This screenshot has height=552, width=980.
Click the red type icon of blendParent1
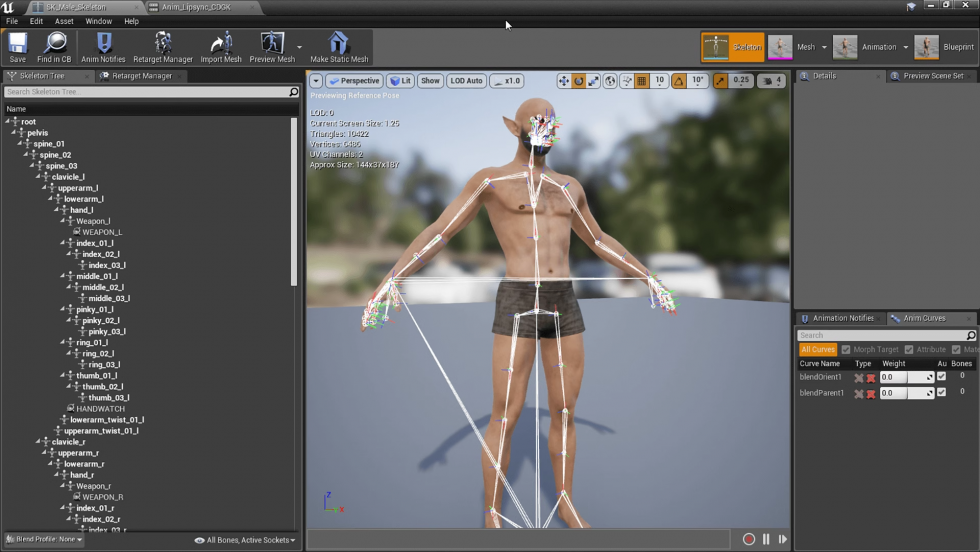[x=871, y=393]
